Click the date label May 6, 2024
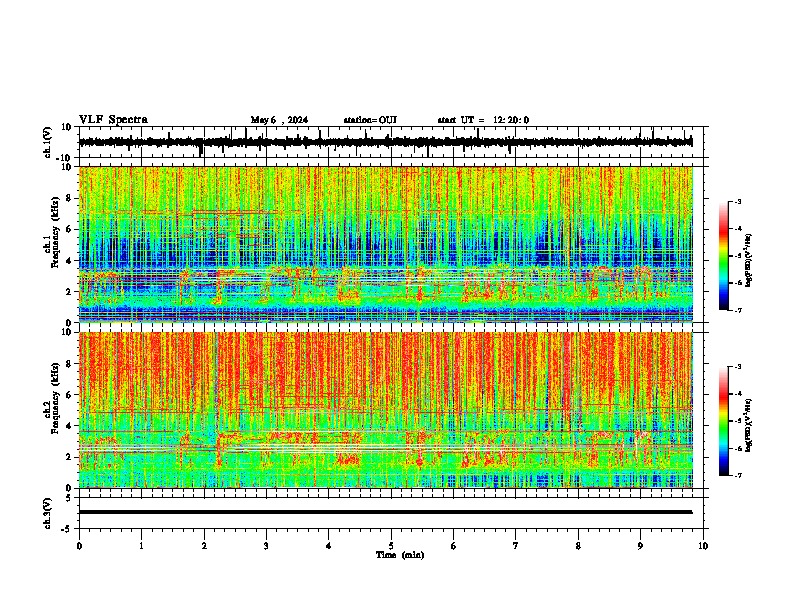 click(279, 120)
